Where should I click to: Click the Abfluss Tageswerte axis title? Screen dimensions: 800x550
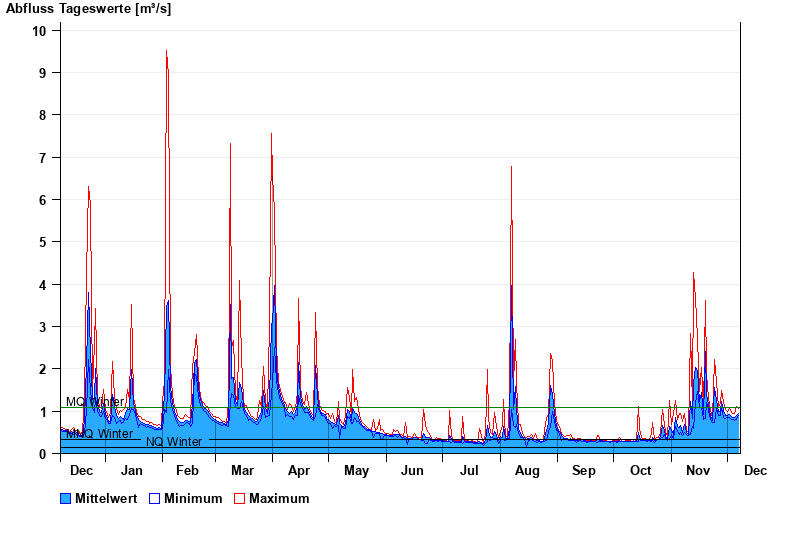88,9
